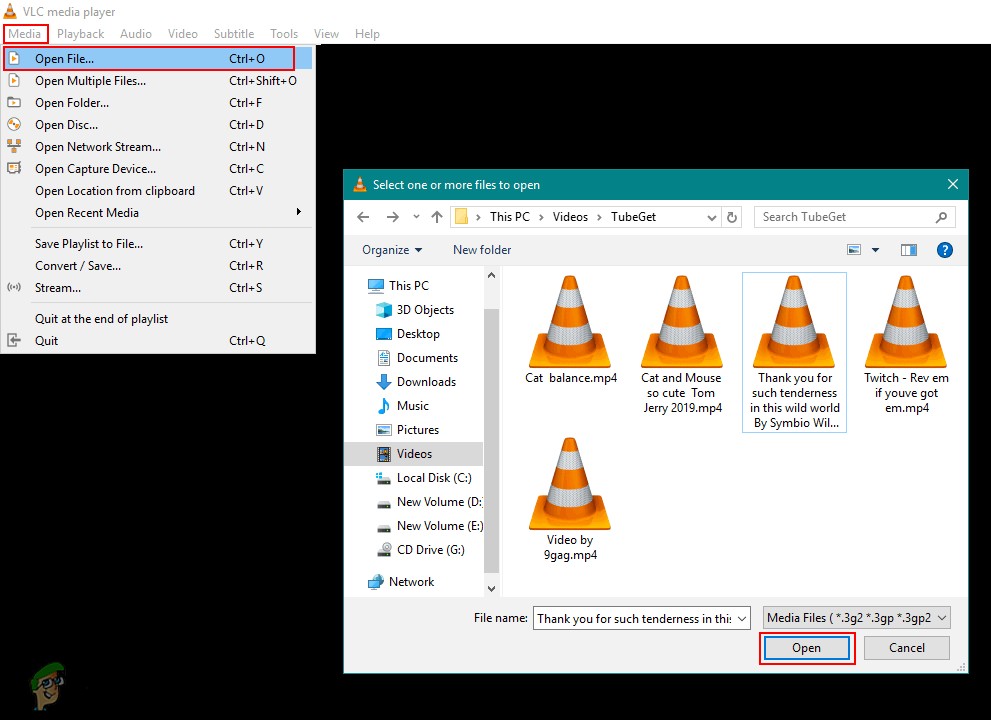Open the Help icon in file dialog
The width and height of the screenshot is (991, 720).
coord(945,250)
